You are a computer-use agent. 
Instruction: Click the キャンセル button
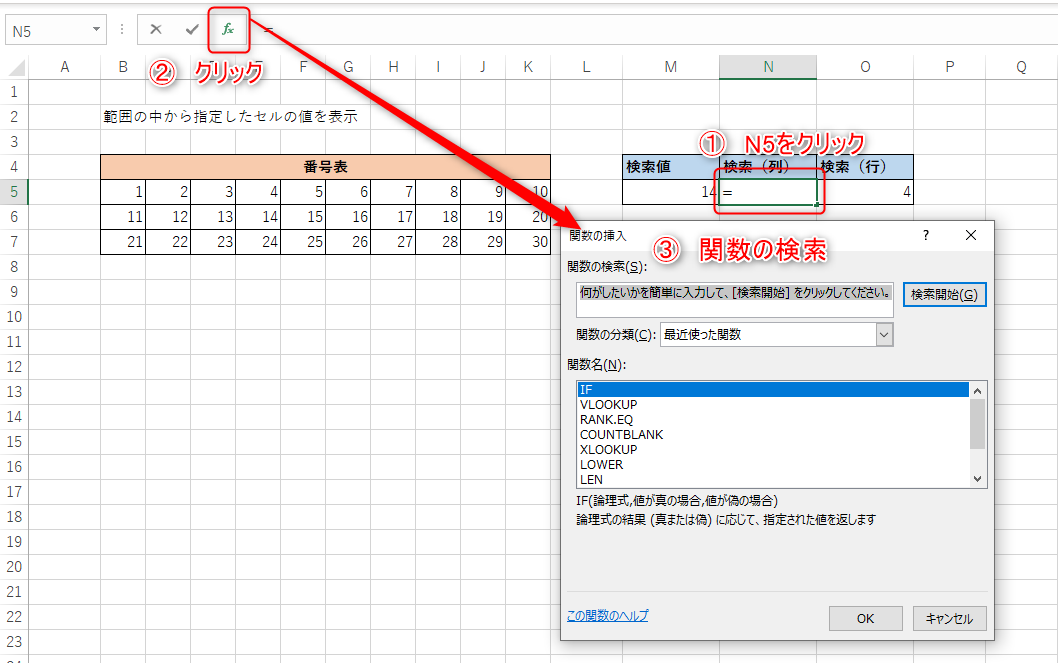click(949, 618)
